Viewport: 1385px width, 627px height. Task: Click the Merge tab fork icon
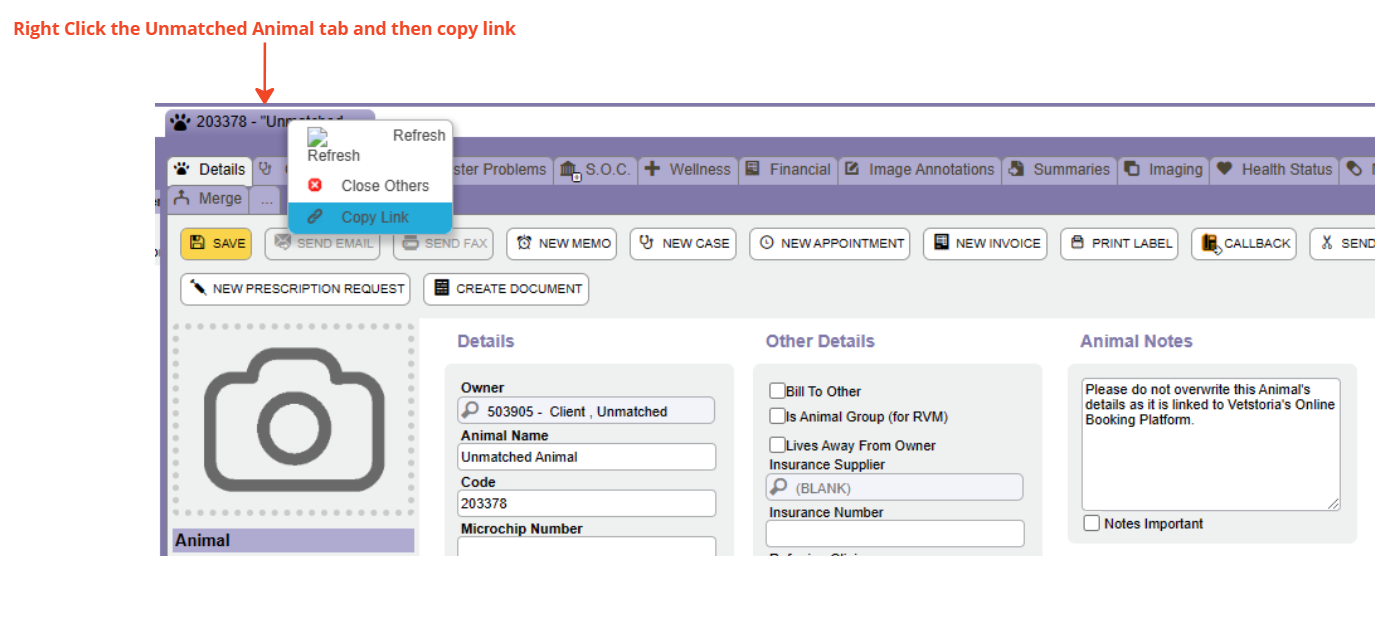click(x=182, y=198)
